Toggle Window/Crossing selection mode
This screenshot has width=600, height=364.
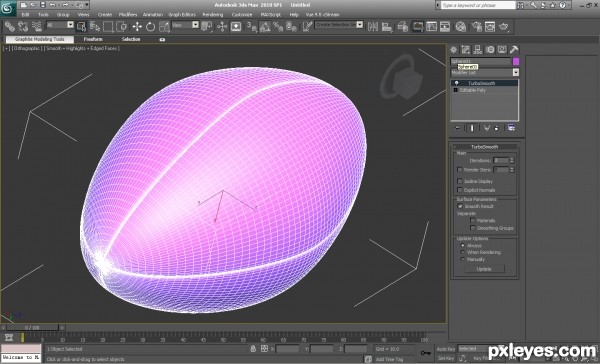122,26
